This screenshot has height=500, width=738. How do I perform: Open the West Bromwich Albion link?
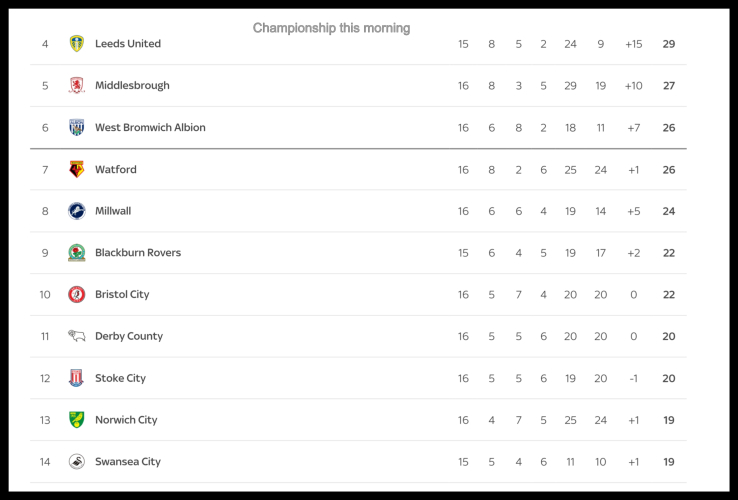coord(150,128)
